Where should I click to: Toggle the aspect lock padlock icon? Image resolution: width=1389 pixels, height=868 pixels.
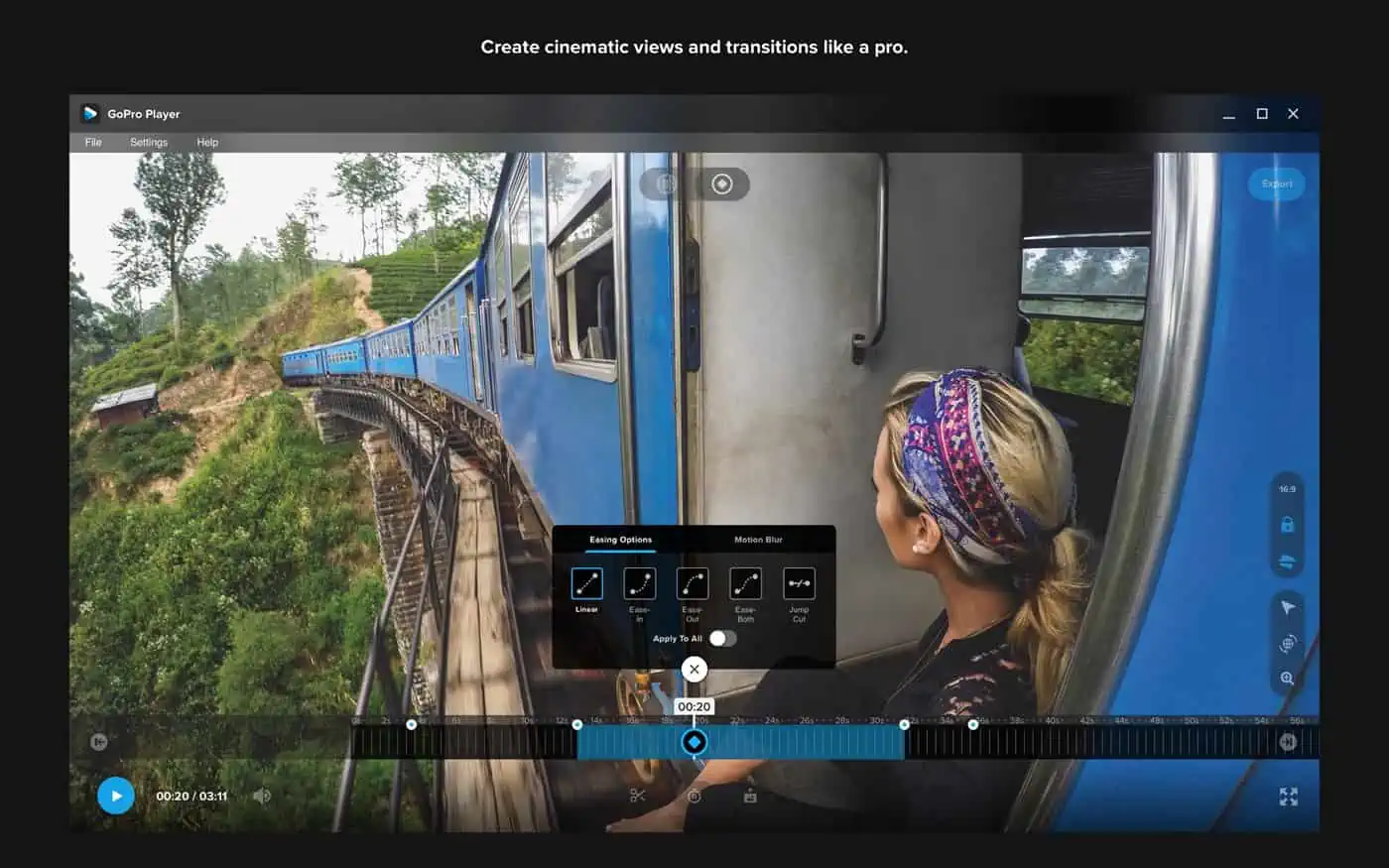[1287, 525]
